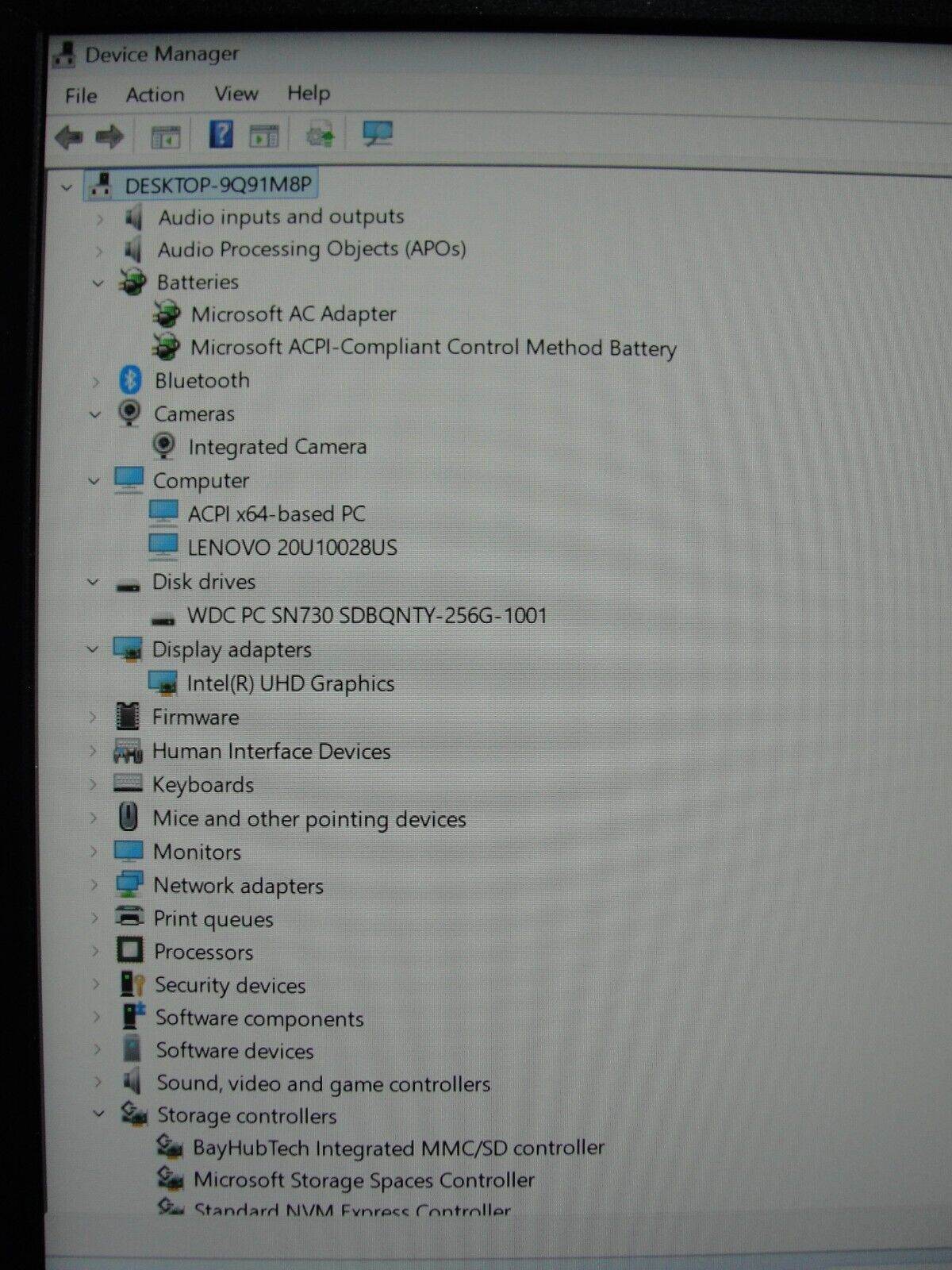Expand the Network adapters category
This screenshot has width=952, height=1270.
tap(94, 885)
